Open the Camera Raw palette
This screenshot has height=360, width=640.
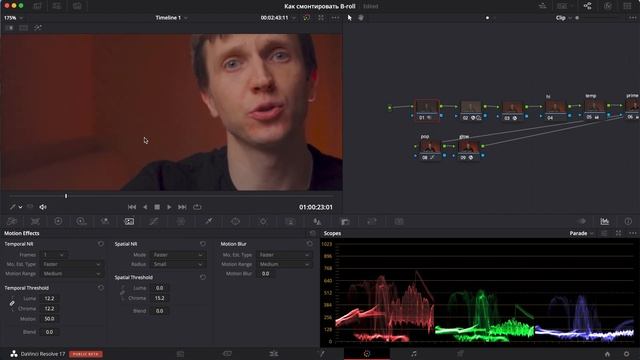click(x=12, y=221)
